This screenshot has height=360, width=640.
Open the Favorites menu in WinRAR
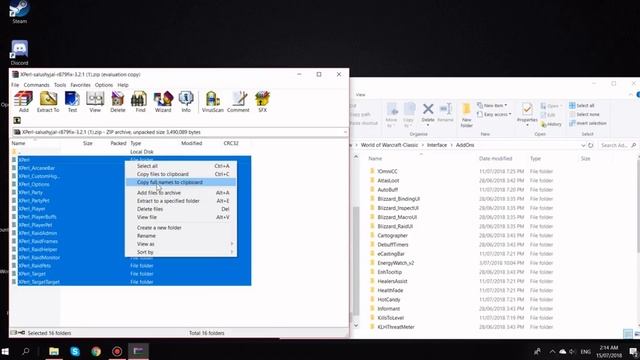tap(80, 85)
